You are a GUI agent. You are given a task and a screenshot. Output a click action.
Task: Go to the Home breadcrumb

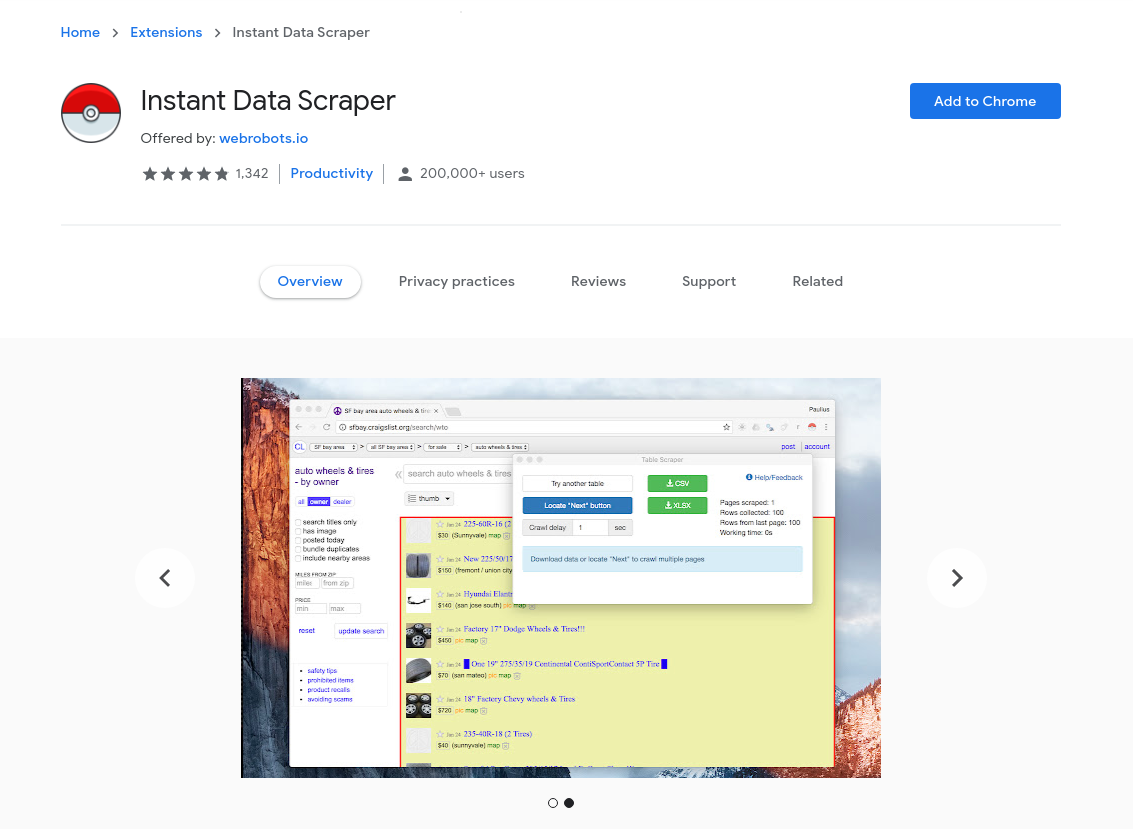(80, 33)
